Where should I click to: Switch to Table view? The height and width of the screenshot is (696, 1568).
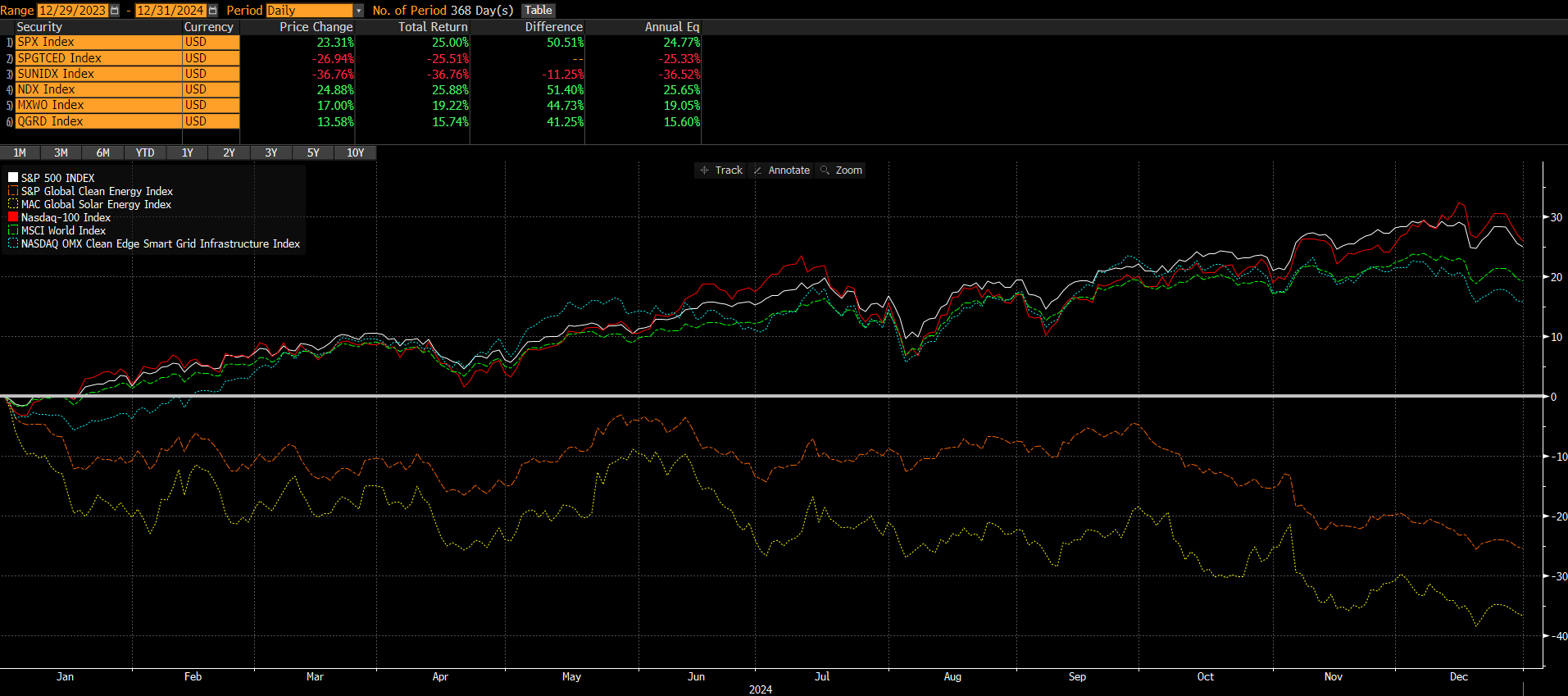pos(539,11)
